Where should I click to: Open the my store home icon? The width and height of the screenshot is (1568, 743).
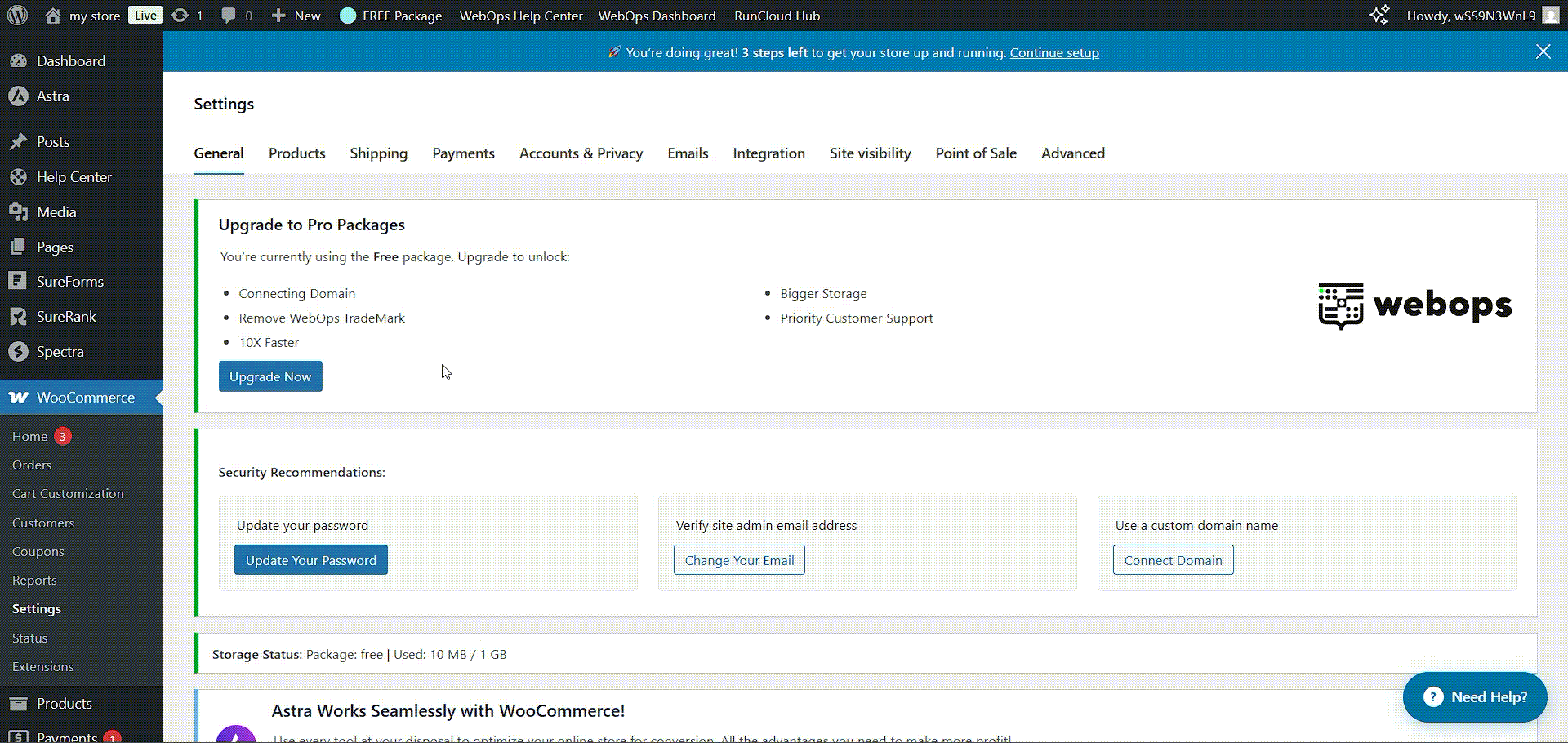coord(53,16)
